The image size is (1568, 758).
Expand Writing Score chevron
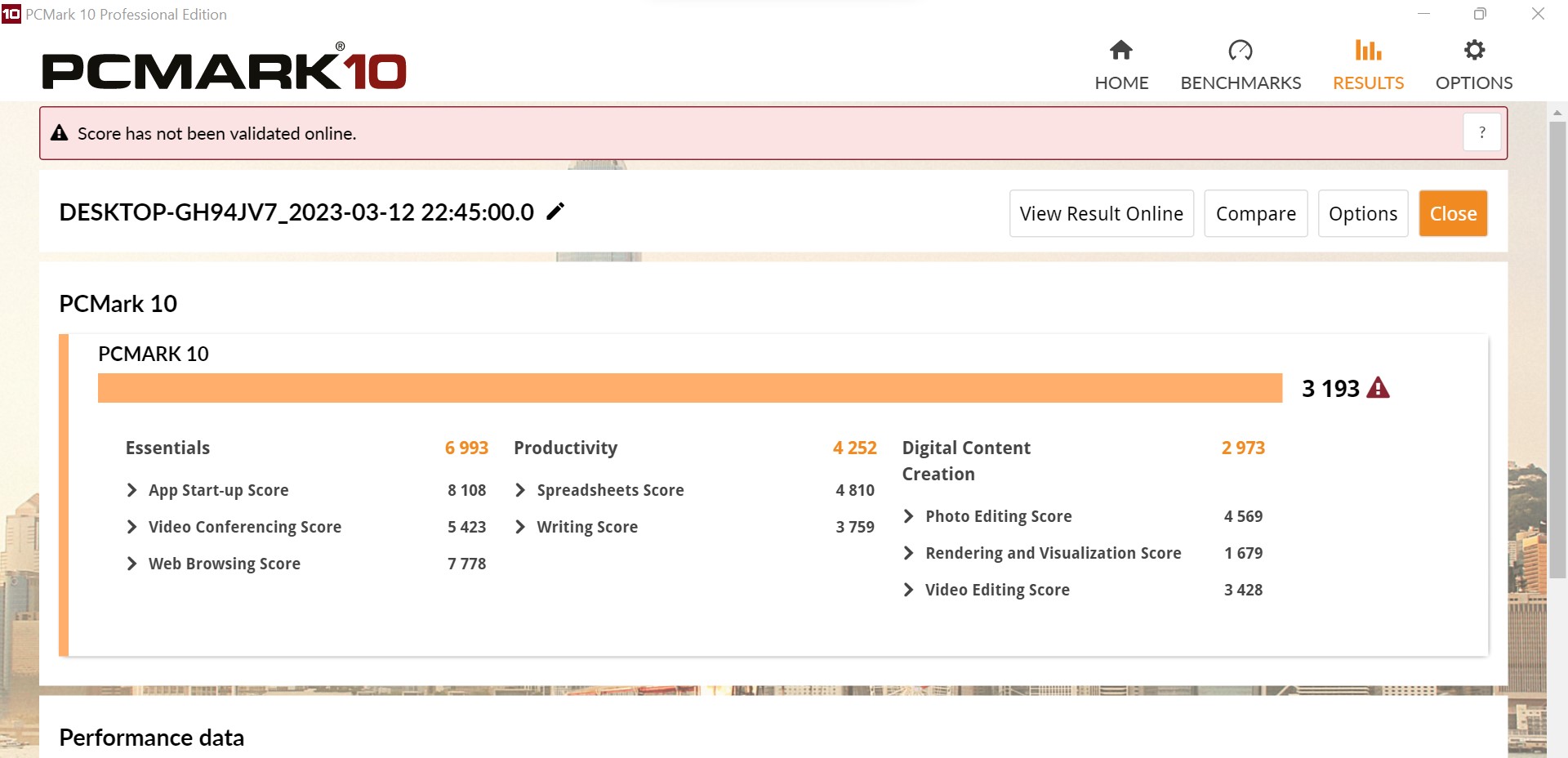pyautogui.click(x=520, y=527)
